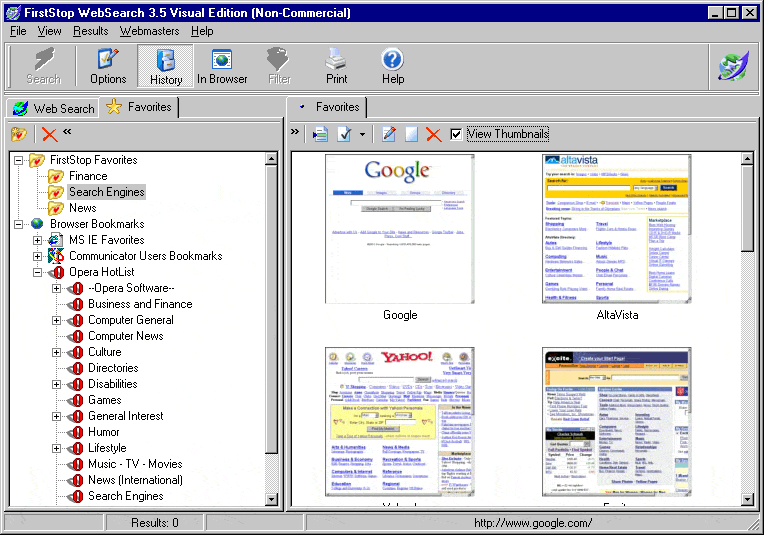Image resolution: width=764 pixels, height=535 pixels.
Task: Click the Google page thumbnail
Action: [400, 229]
